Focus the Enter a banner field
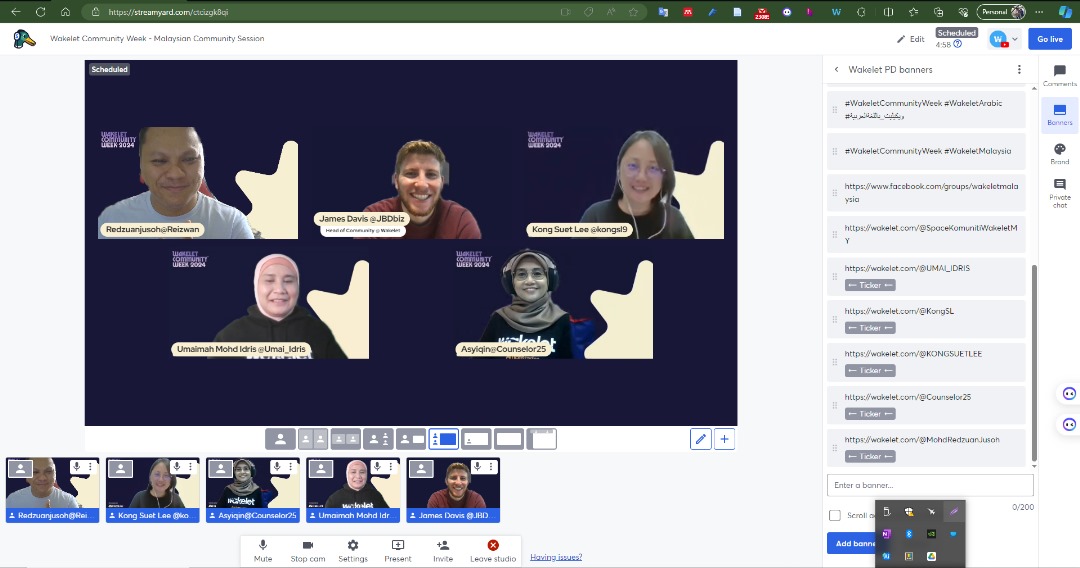Viewport: 1080px width, 568px height. pos(930,485)
